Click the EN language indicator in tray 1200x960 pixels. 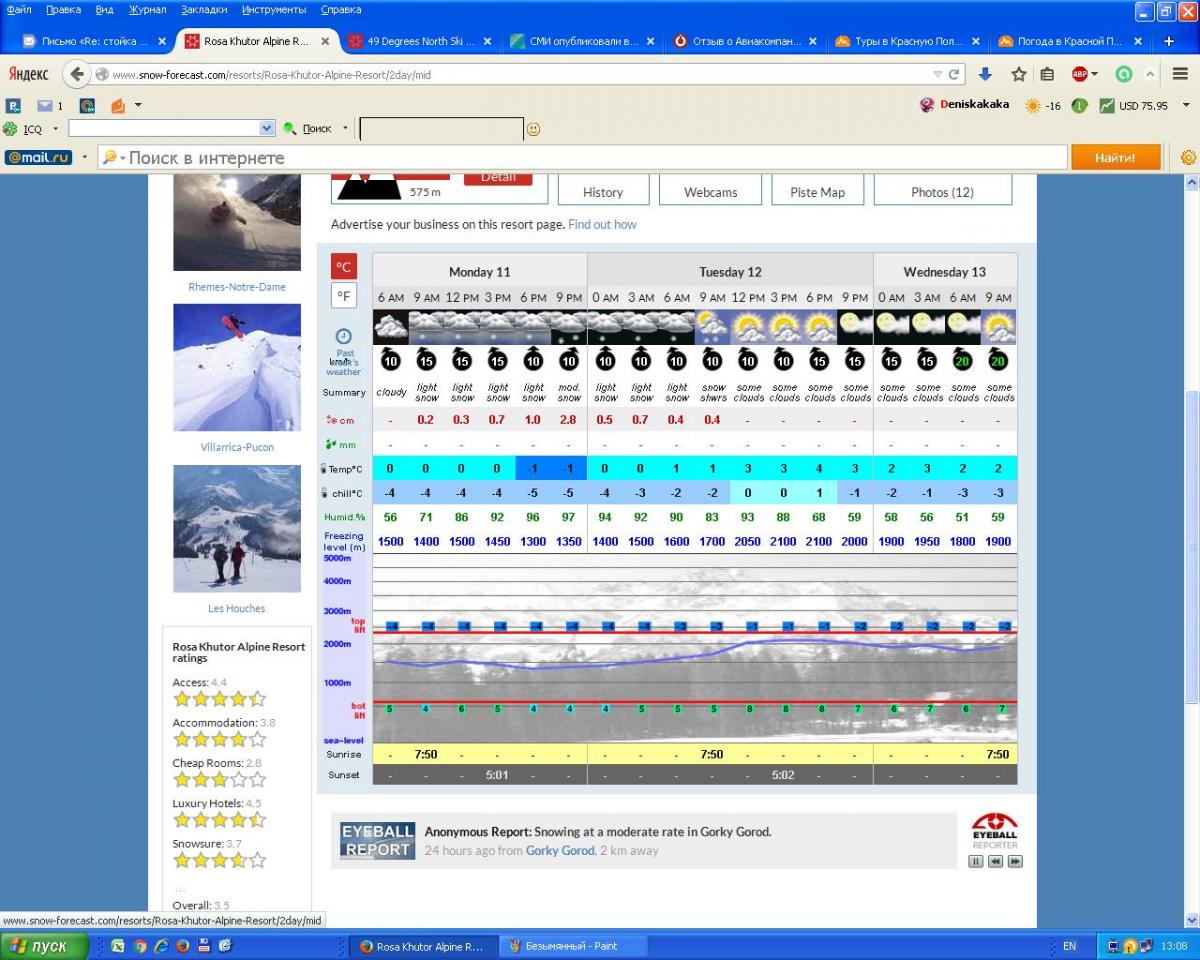click(1069, 945)
